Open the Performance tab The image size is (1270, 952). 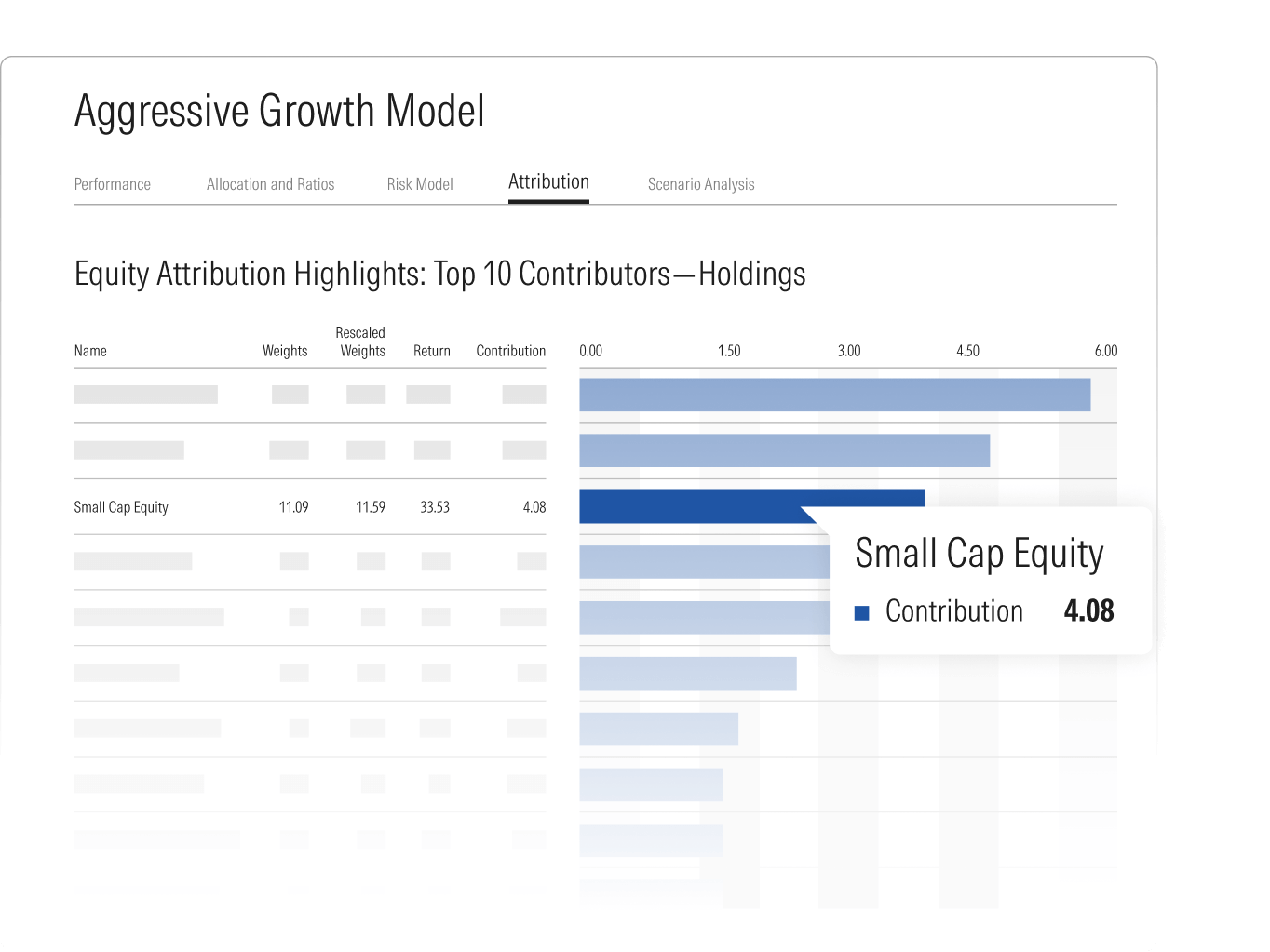(112, 184)
